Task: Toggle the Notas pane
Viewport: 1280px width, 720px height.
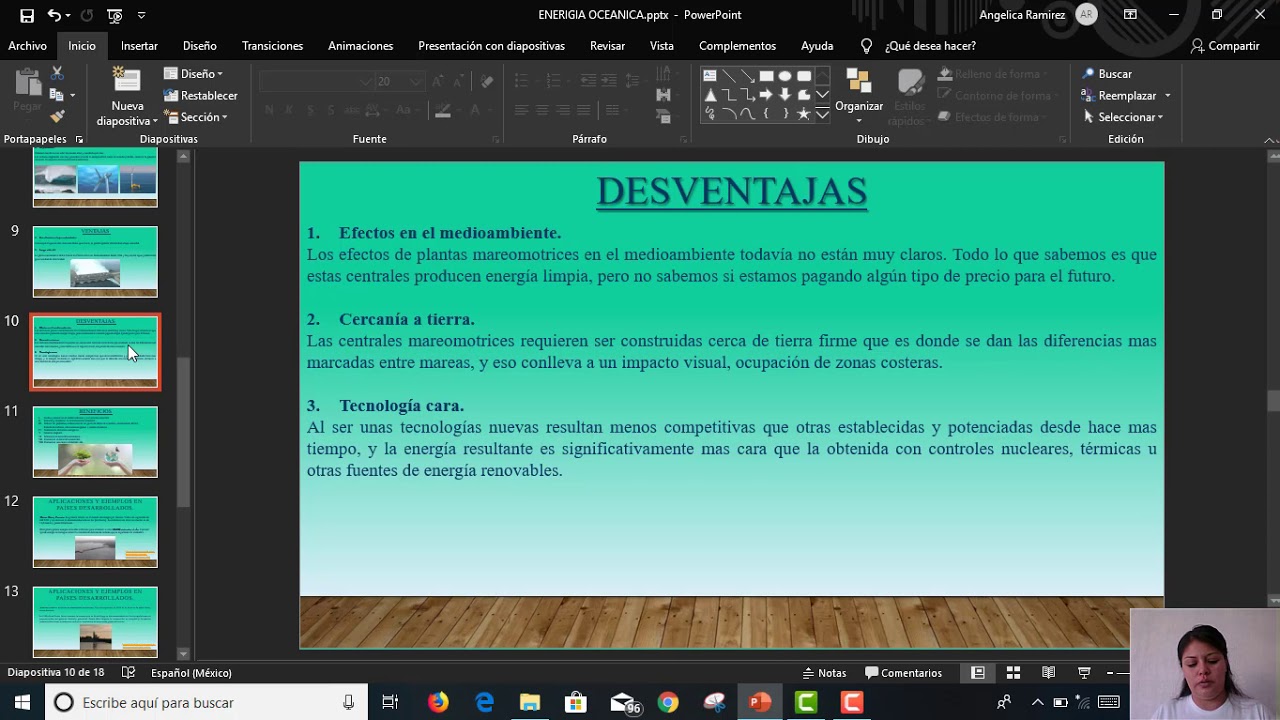Action: coord(824,673)
